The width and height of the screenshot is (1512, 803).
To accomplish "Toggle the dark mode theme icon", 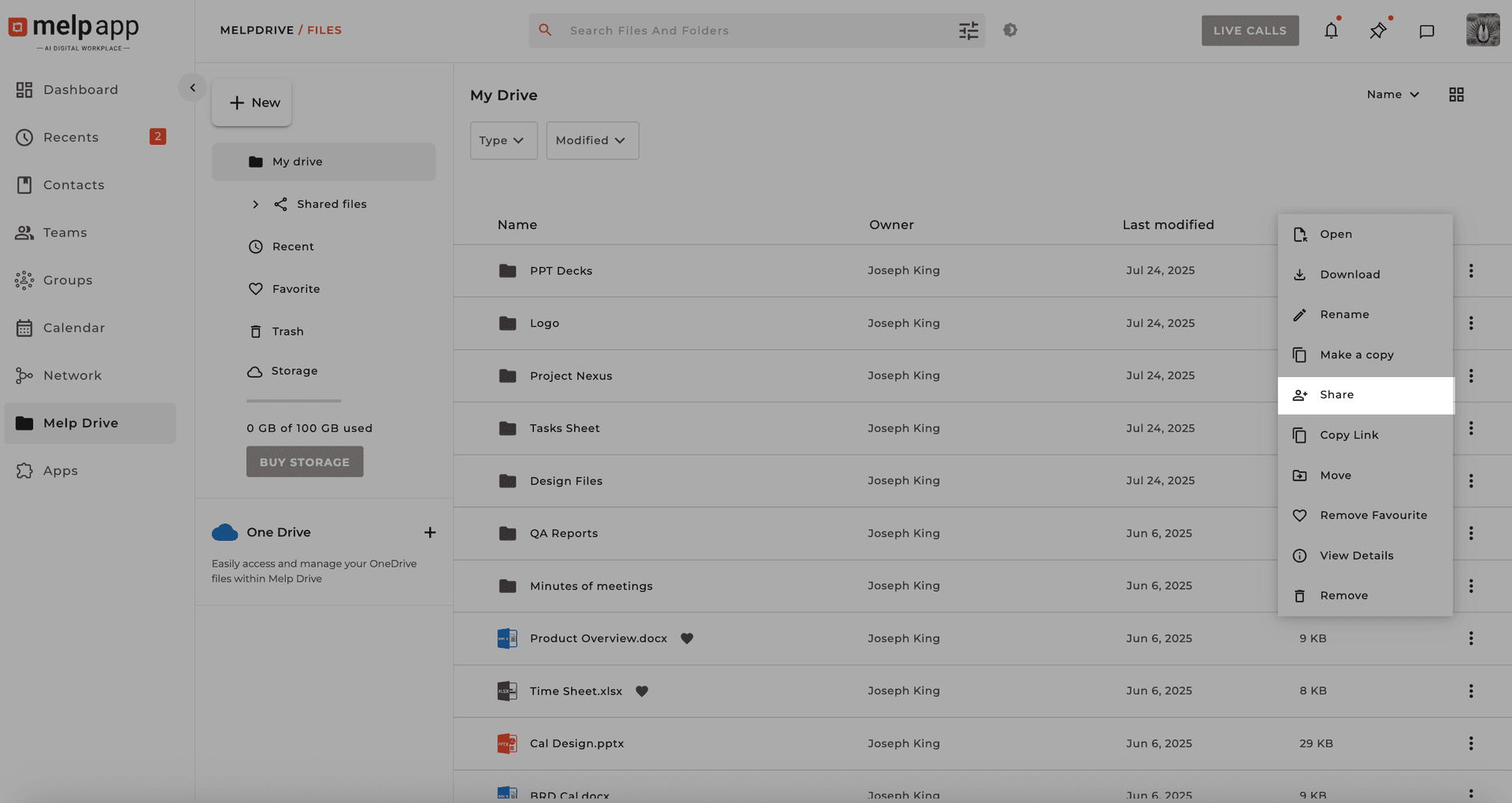I will click(1010, 30).
